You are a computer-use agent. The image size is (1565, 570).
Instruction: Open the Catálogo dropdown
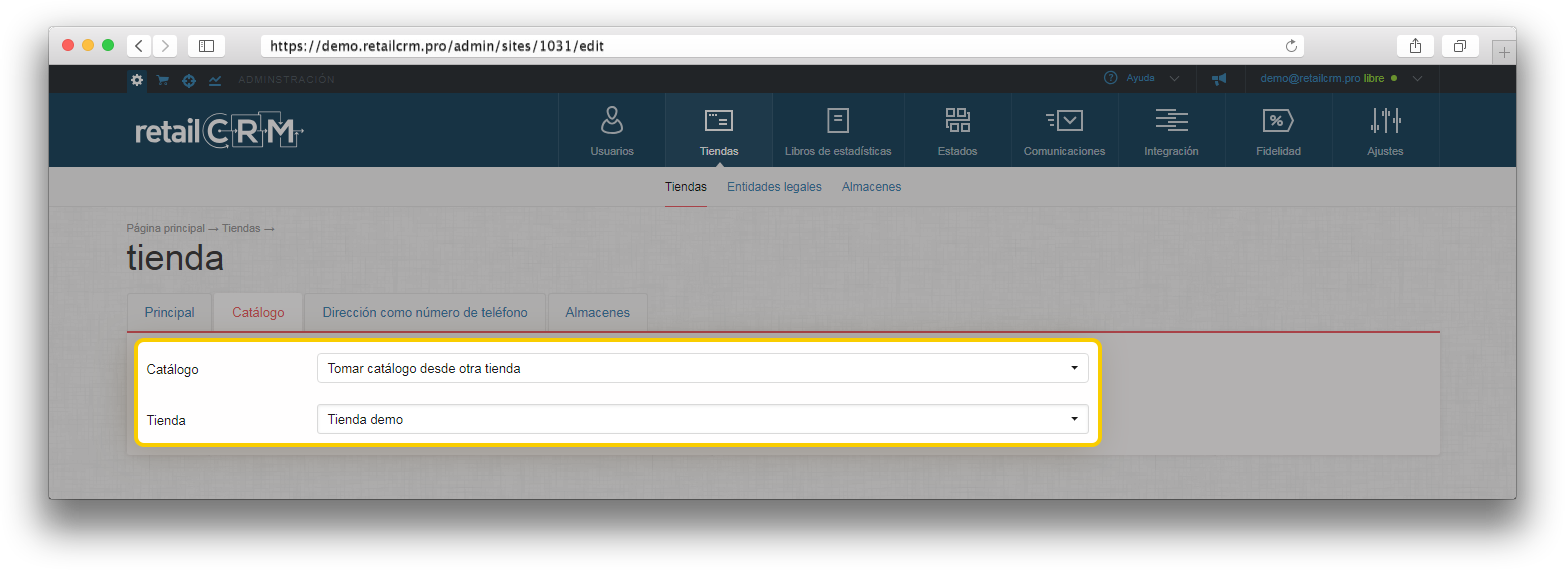(x=703, y=368)
